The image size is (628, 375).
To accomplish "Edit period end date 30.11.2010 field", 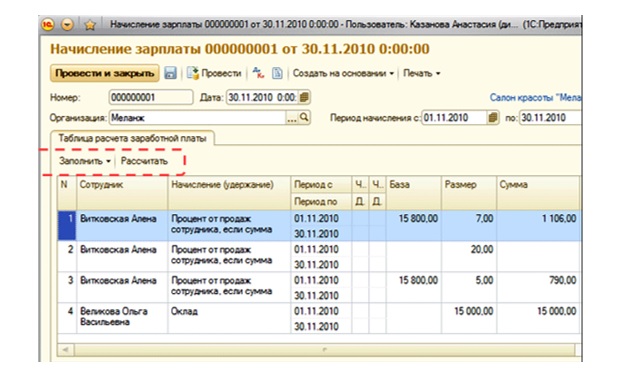I will tap(550, 118).
